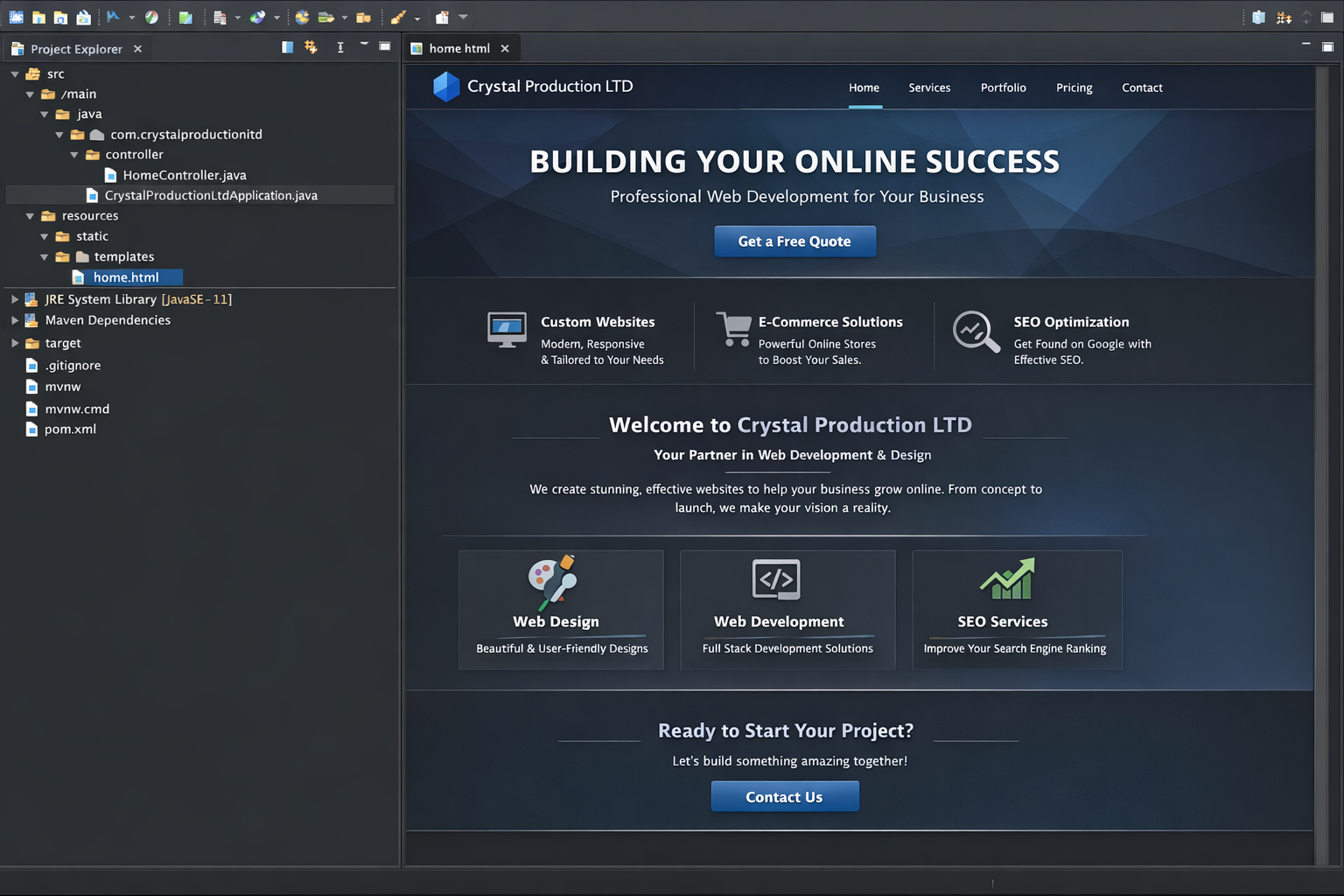Open the Services nav item

929,87
